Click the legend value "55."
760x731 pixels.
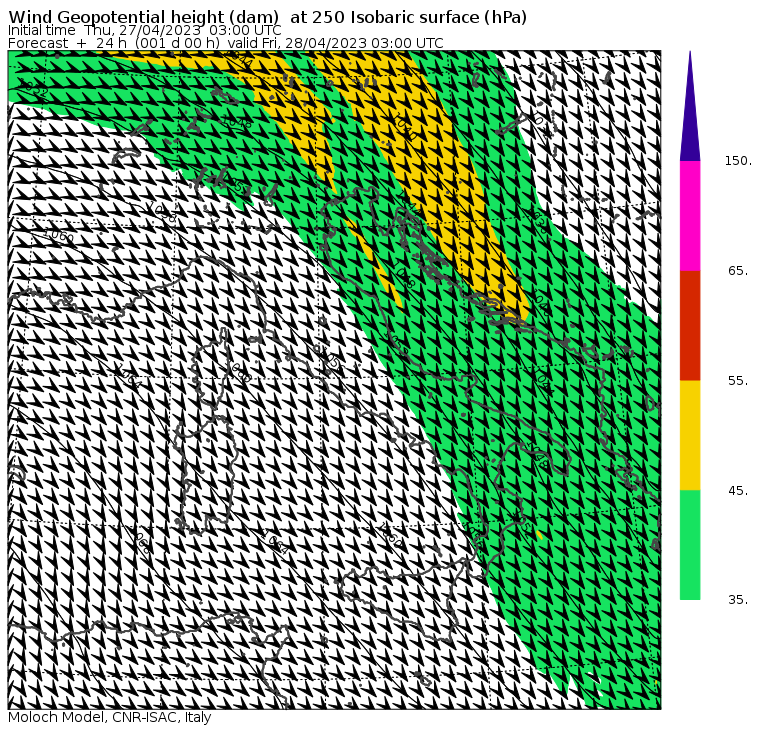click(x=739, y=381)
